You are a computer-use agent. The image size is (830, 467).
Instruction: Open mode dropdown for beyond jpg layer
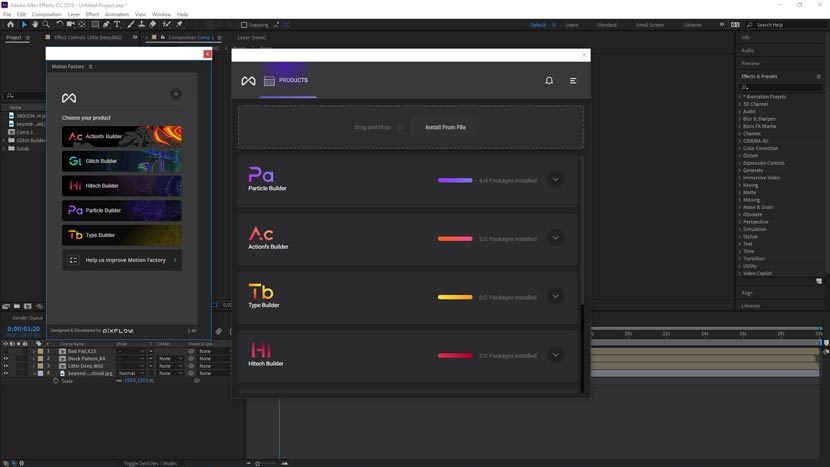(131, 373)
